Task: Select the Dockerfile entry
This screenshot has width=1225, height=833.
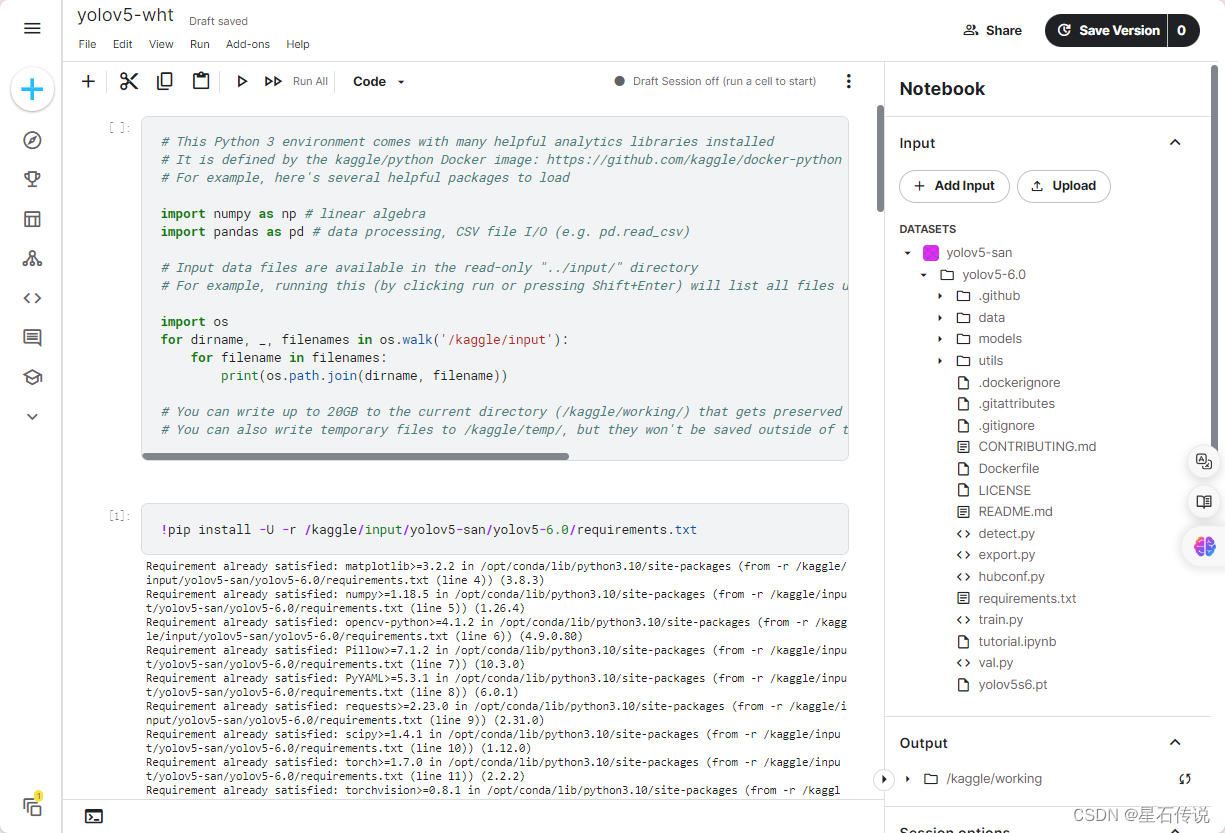Action: coord(1008,468)
